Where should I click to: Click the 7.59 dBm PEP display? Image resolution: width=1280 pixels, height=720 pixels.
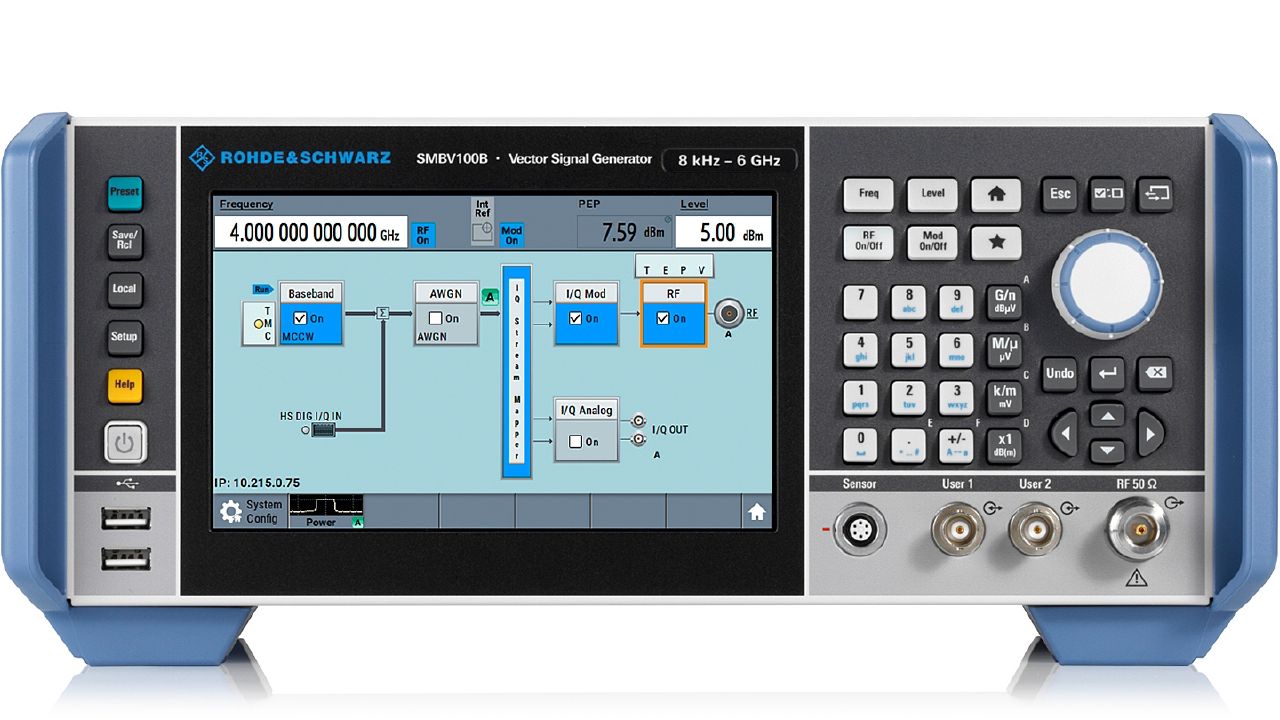(x=624, y=232)
